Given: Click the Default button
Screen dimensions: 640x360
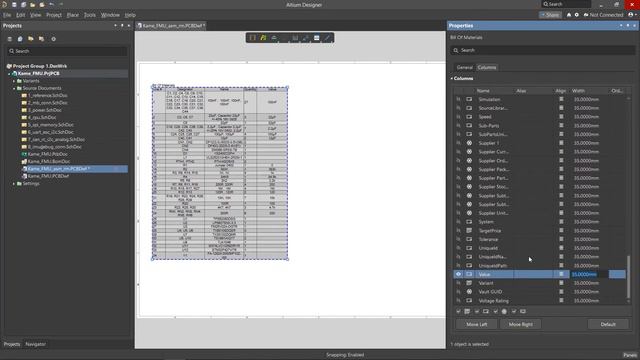Looking at the screenshot, I should [608, 324].
